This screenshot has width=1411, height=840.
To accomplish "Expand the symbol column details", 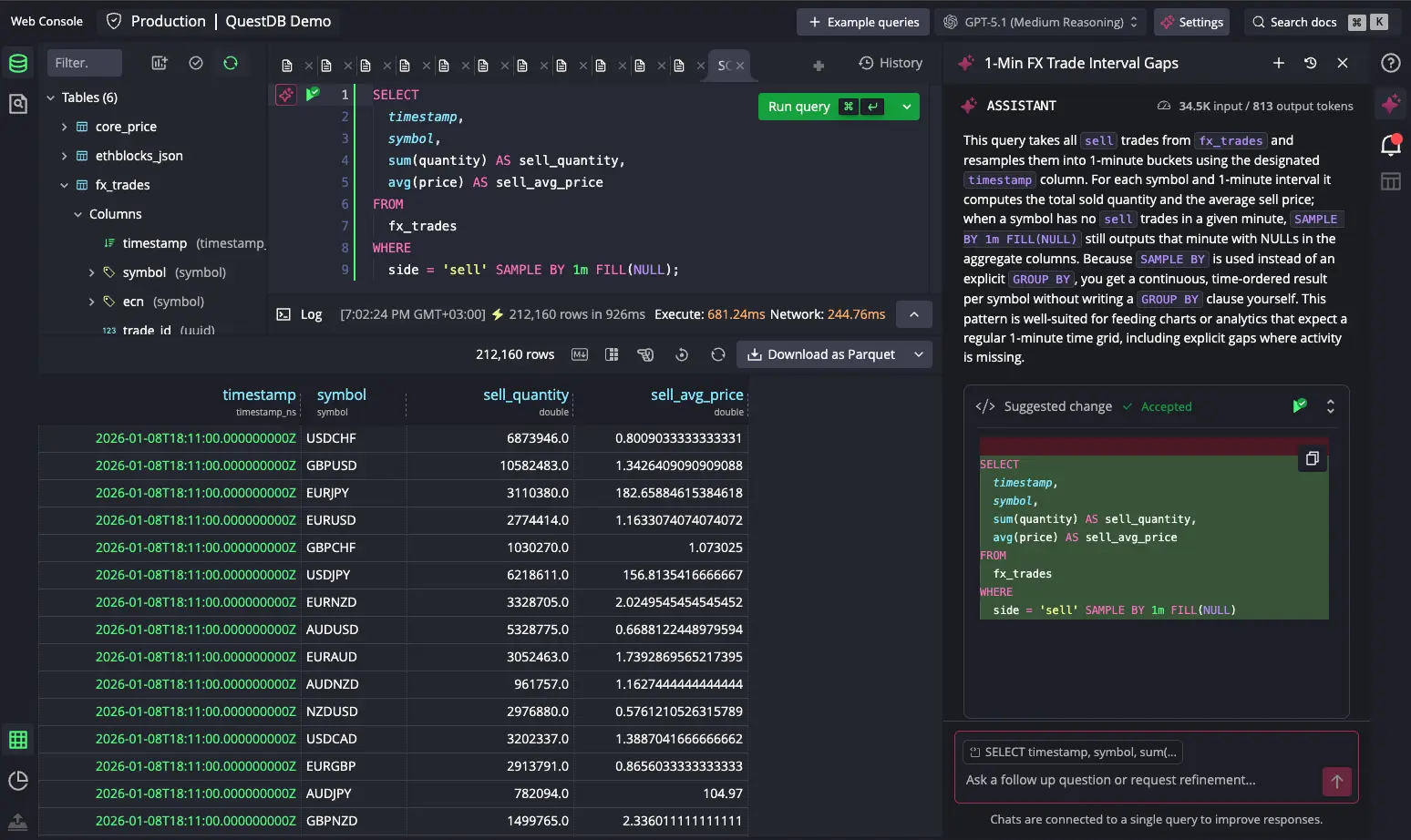I will (x=91, y=272).
